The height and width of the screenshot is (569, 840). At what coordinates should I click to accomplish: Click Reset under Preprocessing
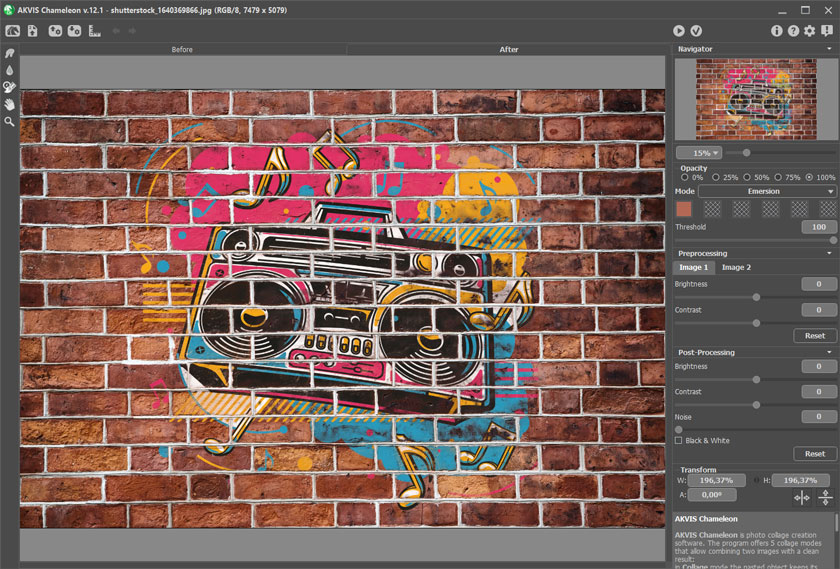pyautogui.click(x=815, y=336)
